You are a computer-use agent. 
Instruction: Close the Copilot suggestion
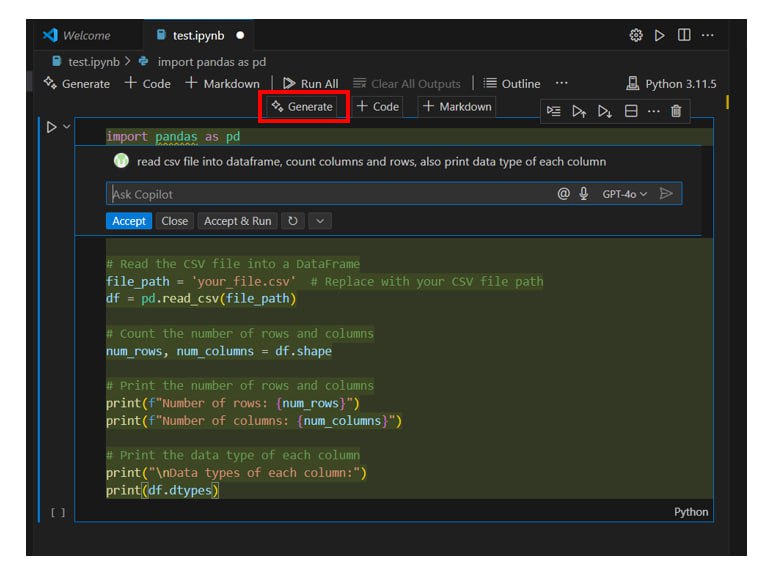tap(174, 221)
